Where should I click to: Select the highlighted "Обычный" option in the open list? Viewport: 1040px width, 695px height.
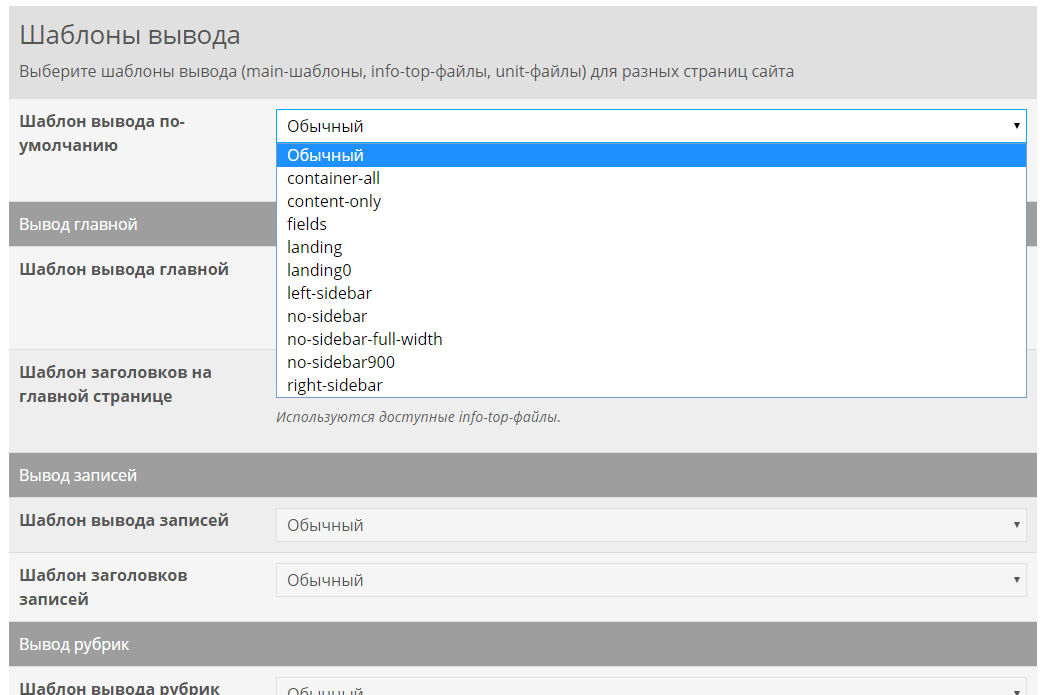[650, 155]
